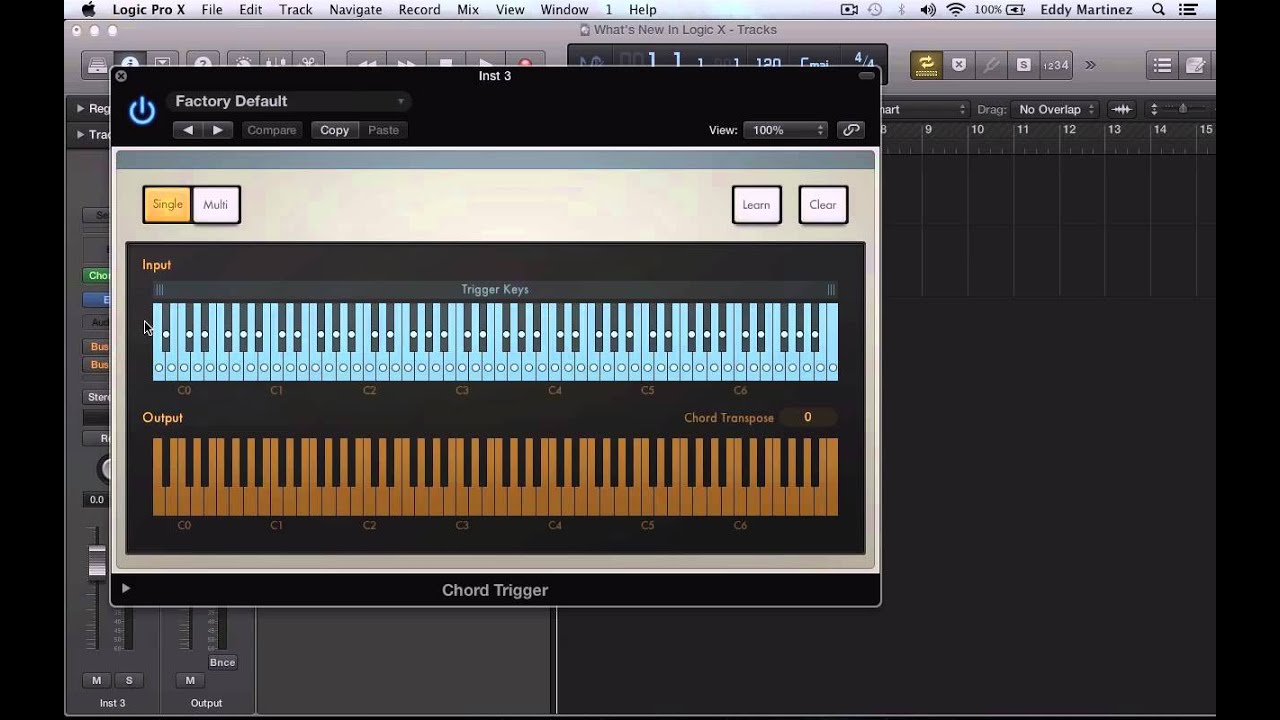The height and width of the screenshot is (720, 1280).
Task: Open the Edit menu
Action: click(251, 10)
